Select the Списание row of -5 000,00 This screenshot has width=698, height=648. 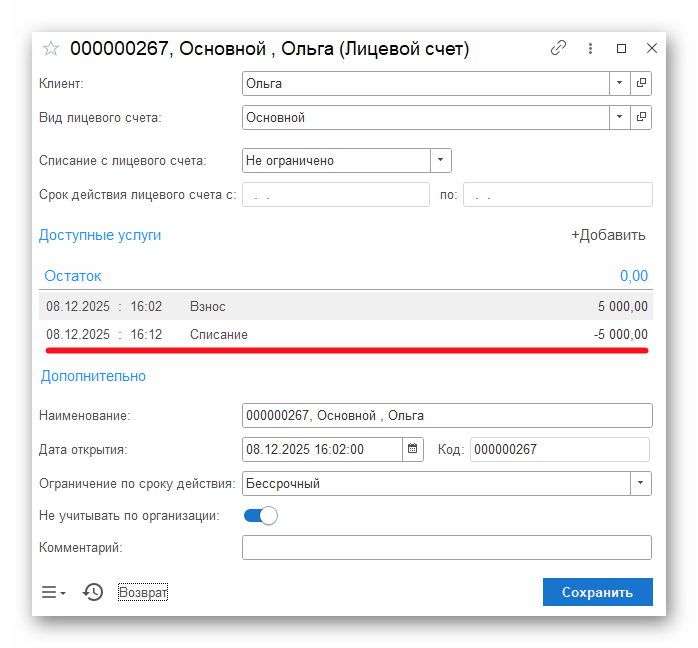(346, 334)
